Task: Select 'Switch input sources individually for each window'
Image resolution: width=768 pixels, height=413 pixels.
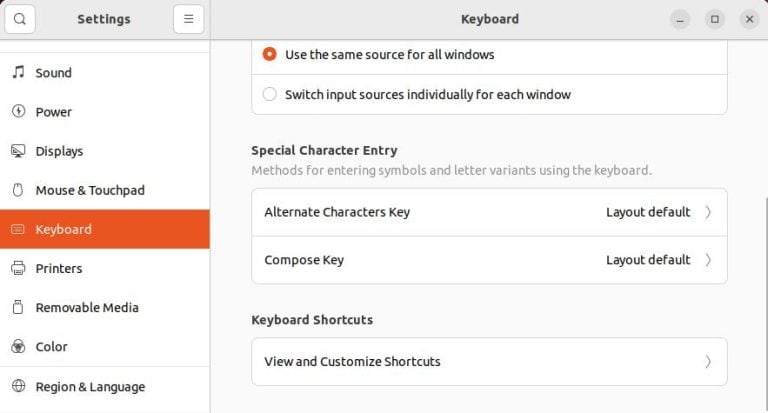Action: [270, 95]
